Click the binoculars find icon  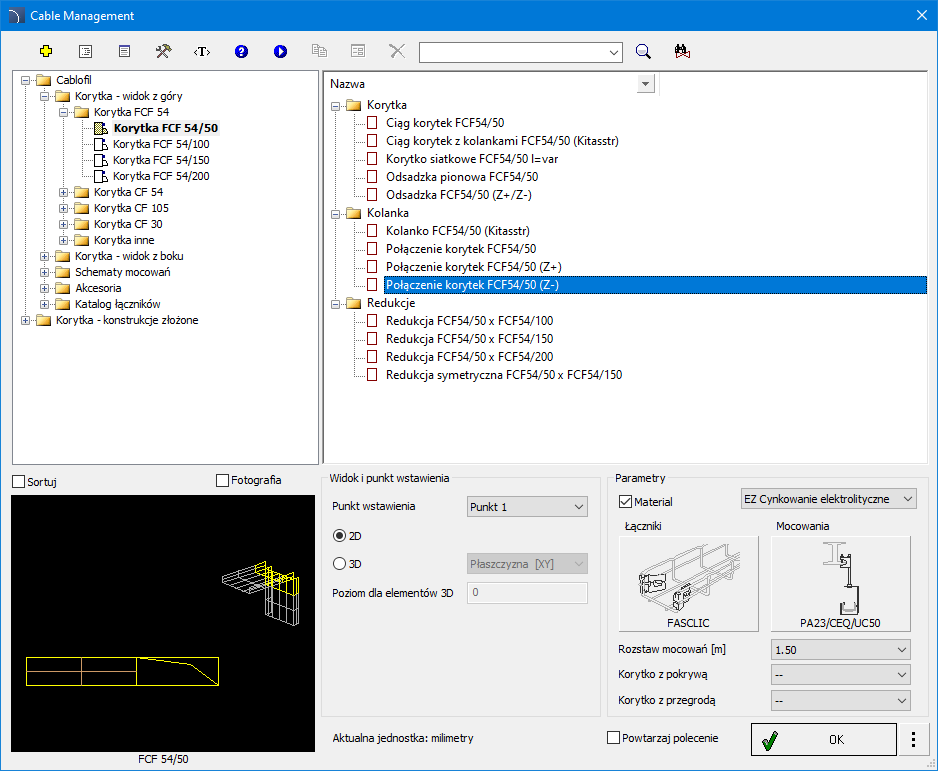click(x=683, y=51)
